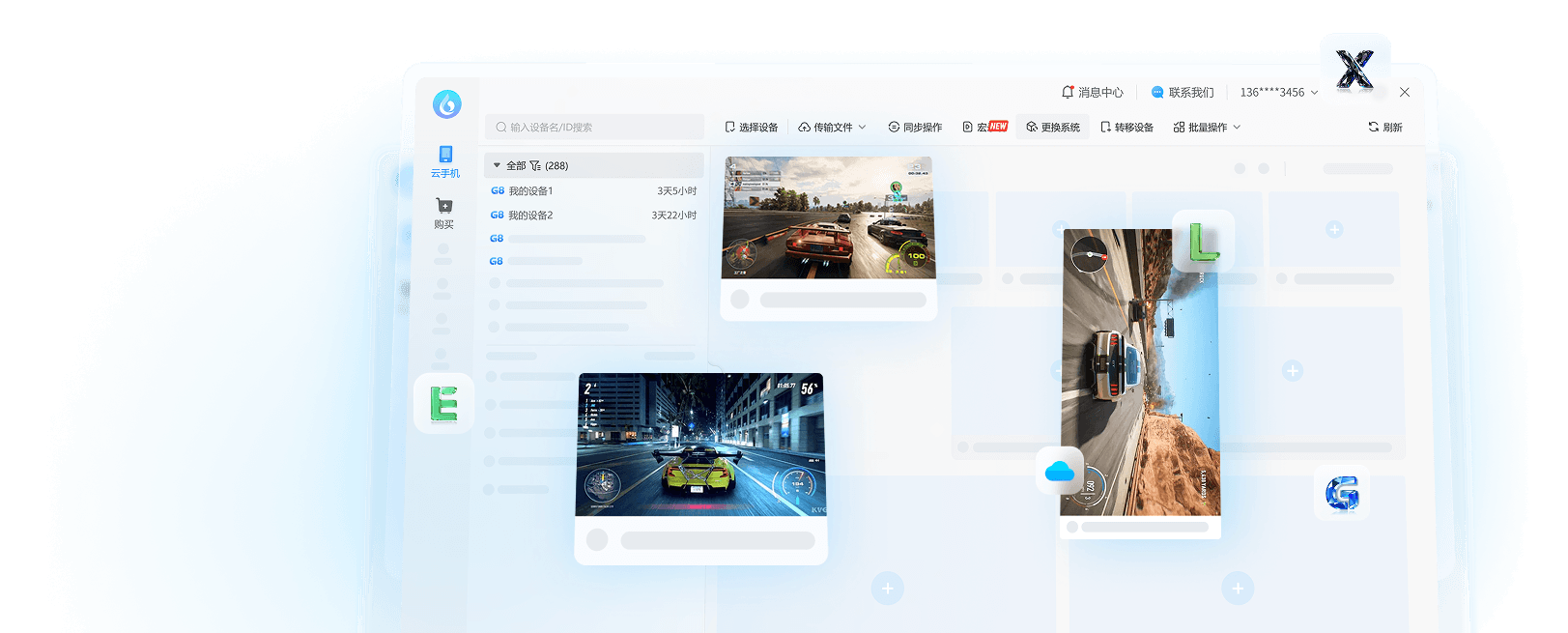This screenshot has width=1568, height=633.
Task: Select 转移设备 transfer device option
Action: [x=1126, y=128]
